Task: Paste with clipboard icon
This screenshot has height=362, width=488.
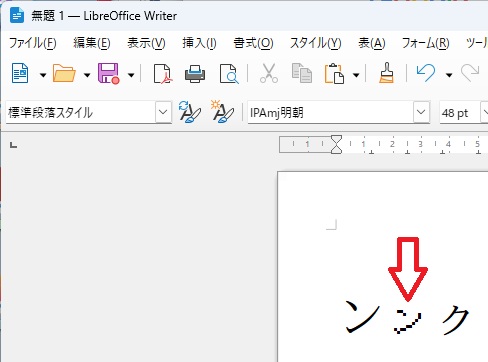Action: pyautogui.click(x=334, y=73)
